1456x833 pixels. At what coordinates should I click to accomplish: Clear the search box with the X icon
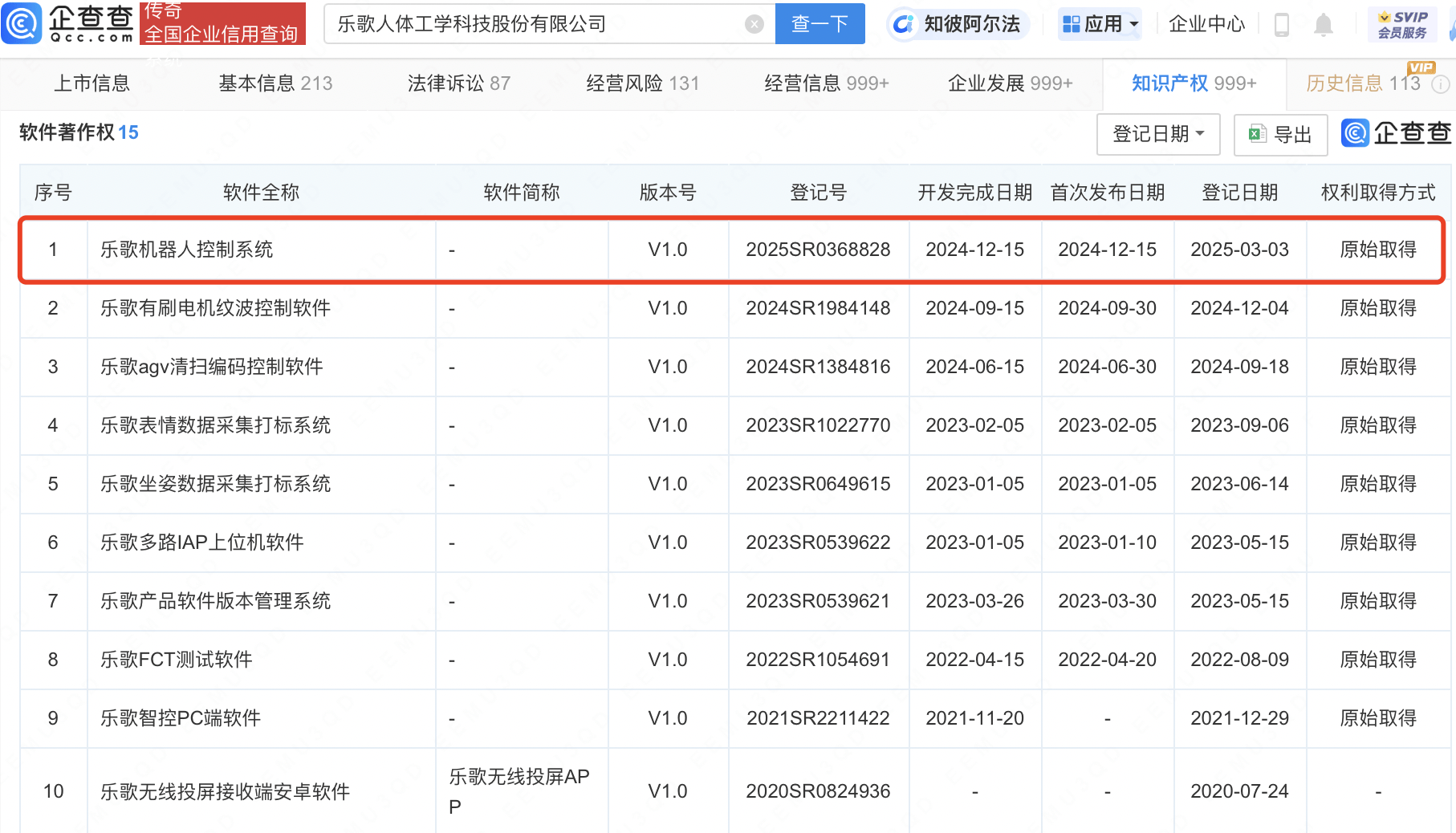pyautogui.click(x=754, y=24)
